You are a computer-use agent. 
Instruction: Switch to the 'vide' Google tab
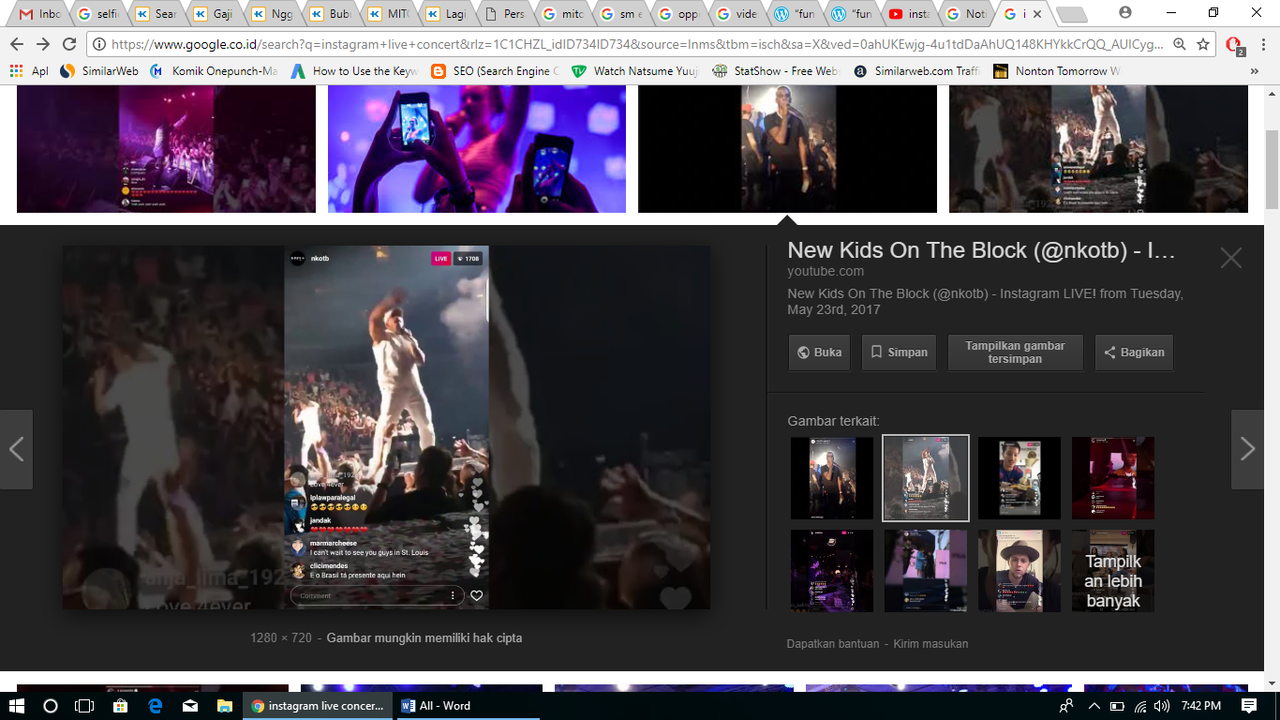point(735,14)
